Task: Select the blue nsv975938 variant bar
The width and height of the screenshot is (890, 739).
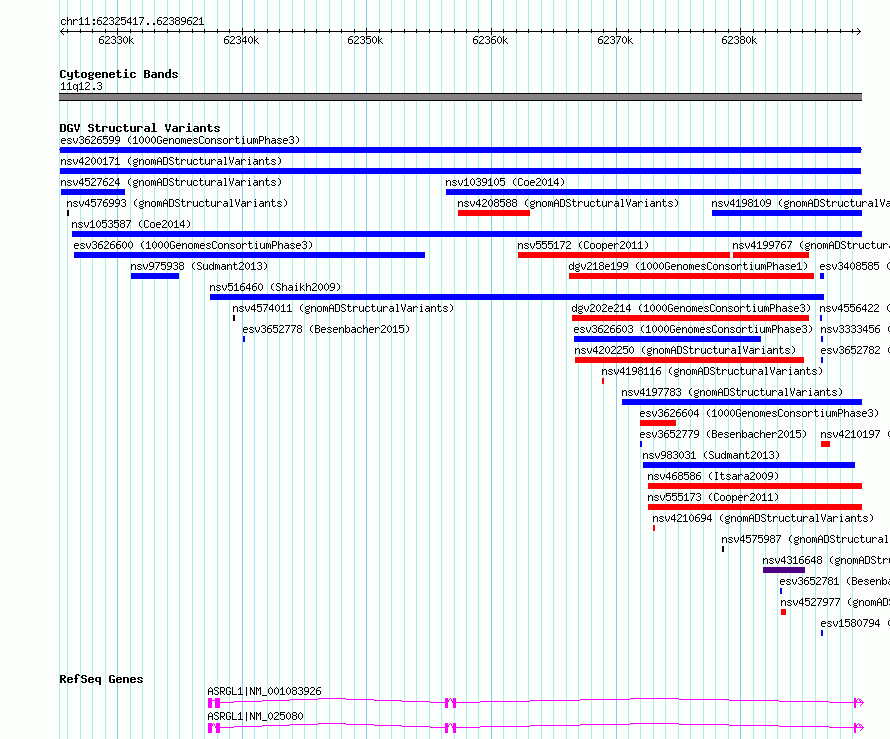Action: pos(155,276)
